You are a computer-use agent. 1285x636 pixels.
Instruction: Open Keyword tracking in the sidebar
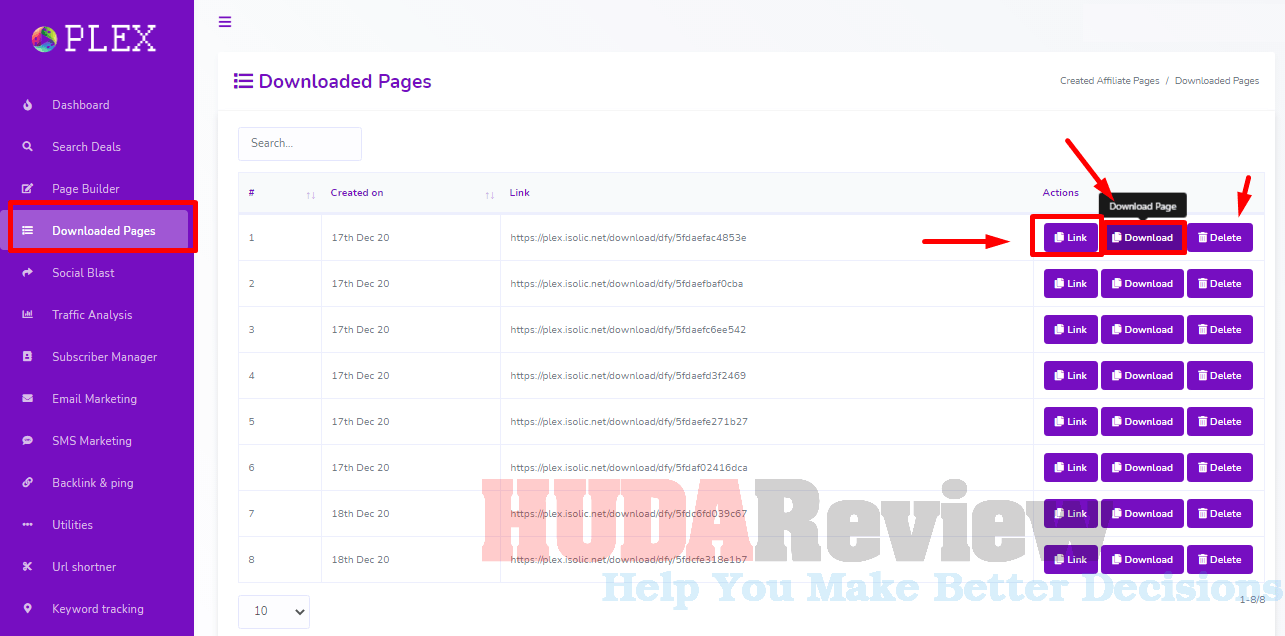coord(98,609)
